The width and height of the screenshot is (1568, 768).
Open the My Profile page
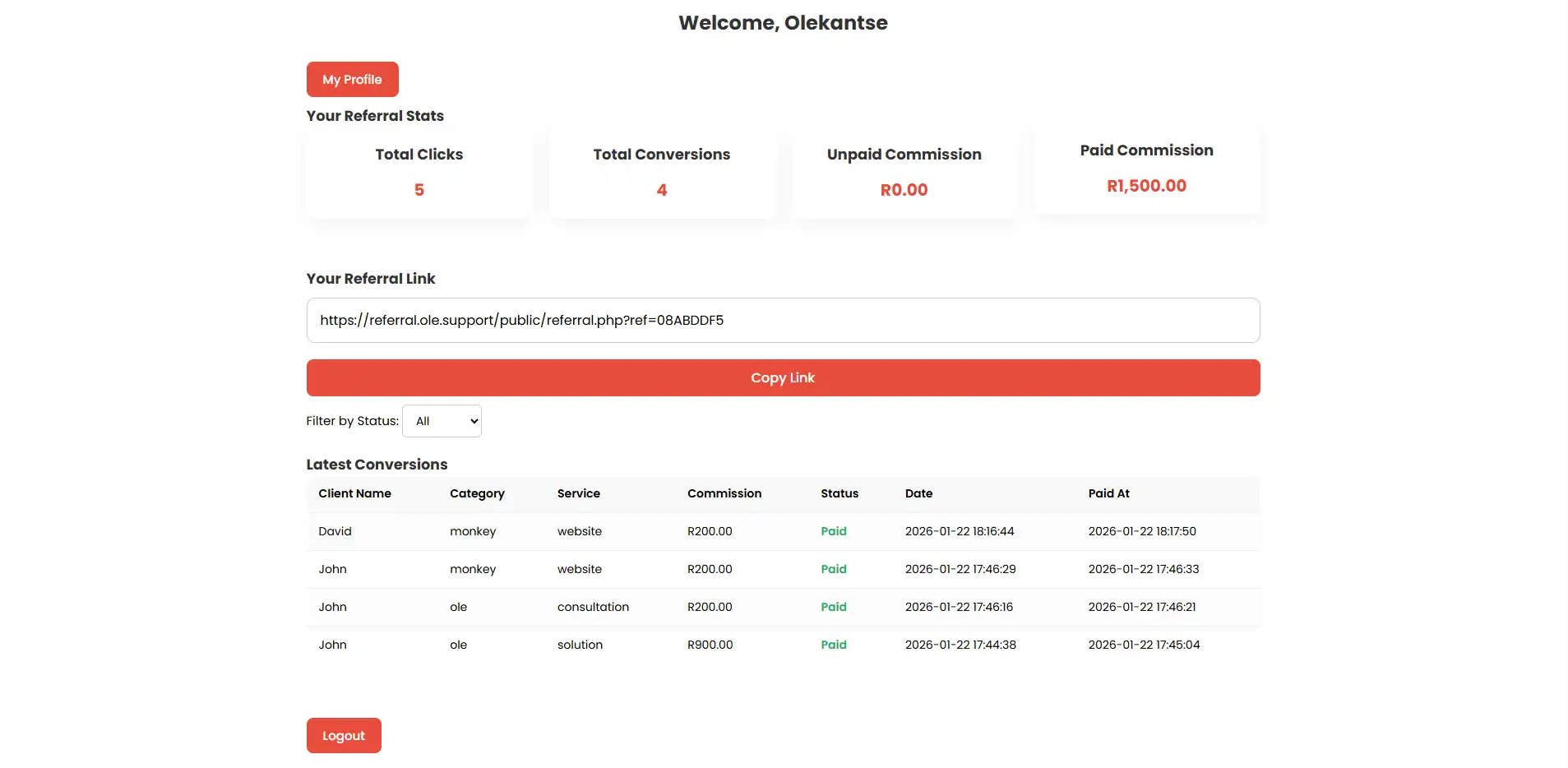pos(352,80)
